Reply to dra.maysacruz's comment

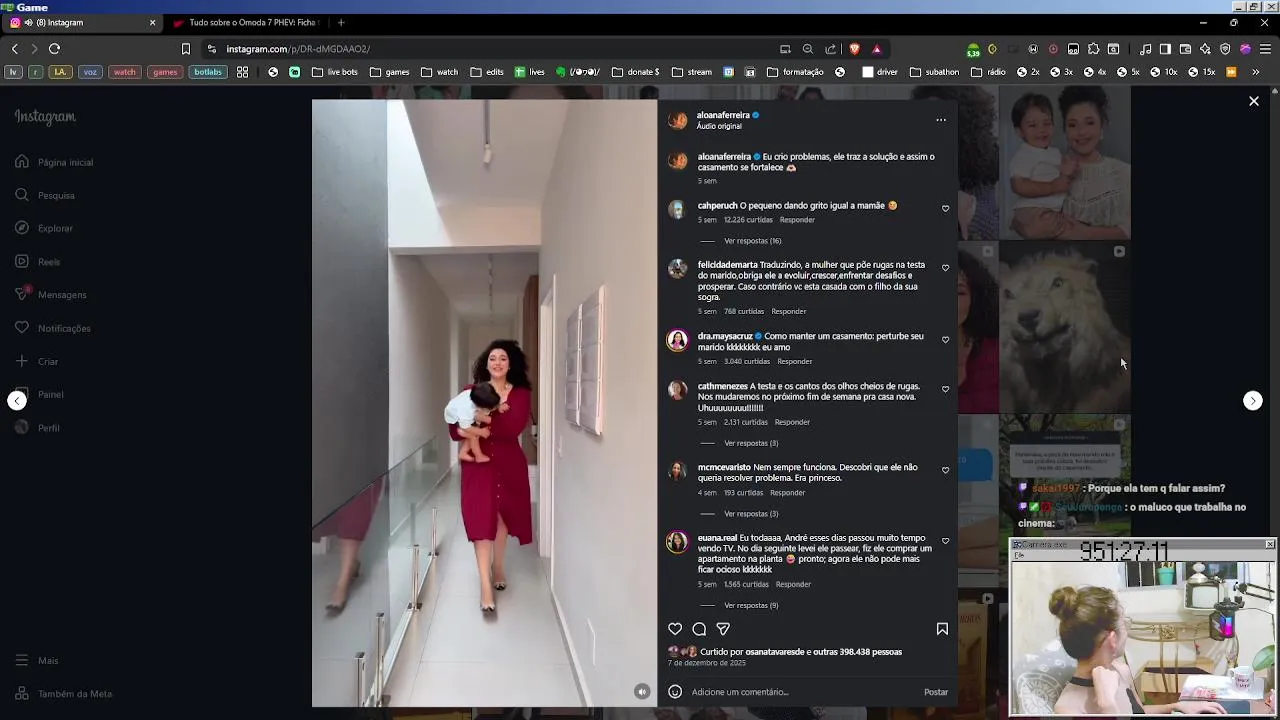pyautogui.click(x=795, y=362)
